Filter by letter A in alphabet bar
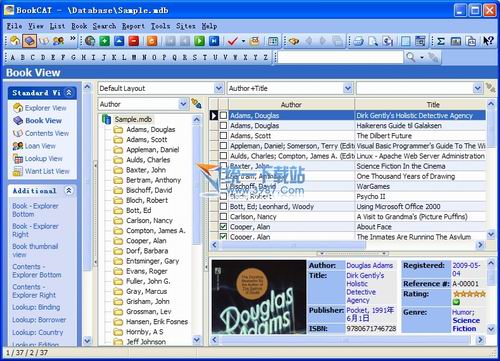This screenshot has height=361, width=500. [13, 57]
